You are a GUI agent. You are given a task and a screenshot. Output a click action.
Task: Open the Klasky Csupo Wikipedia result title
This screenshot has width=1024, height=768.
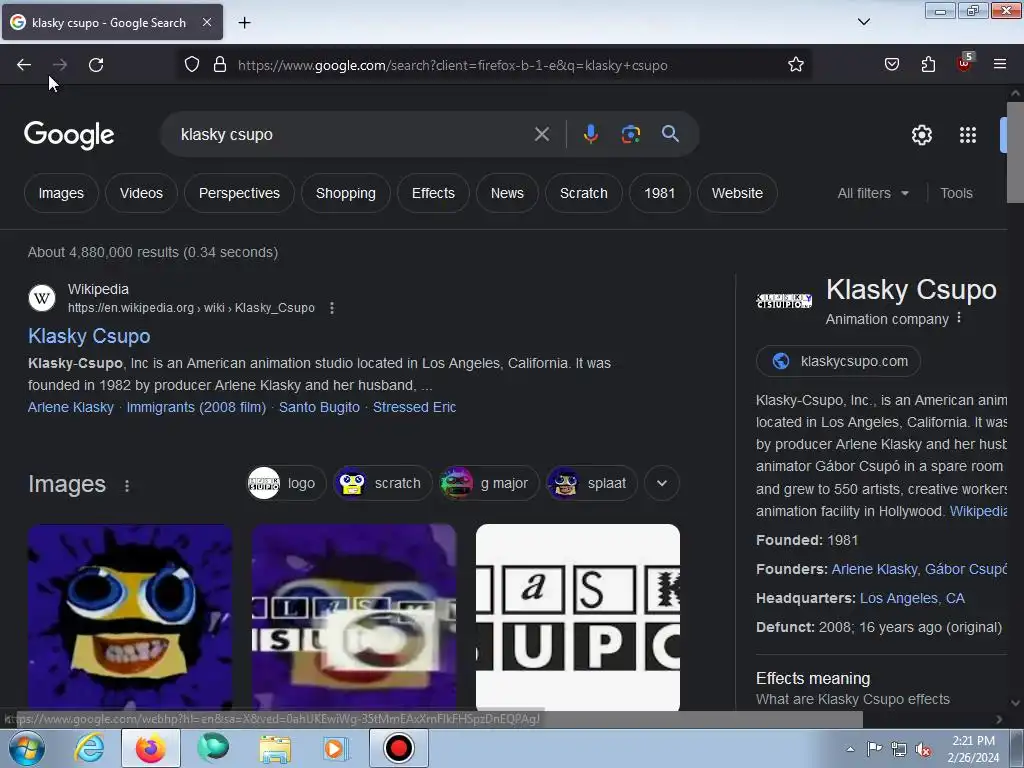pos(89,336)
